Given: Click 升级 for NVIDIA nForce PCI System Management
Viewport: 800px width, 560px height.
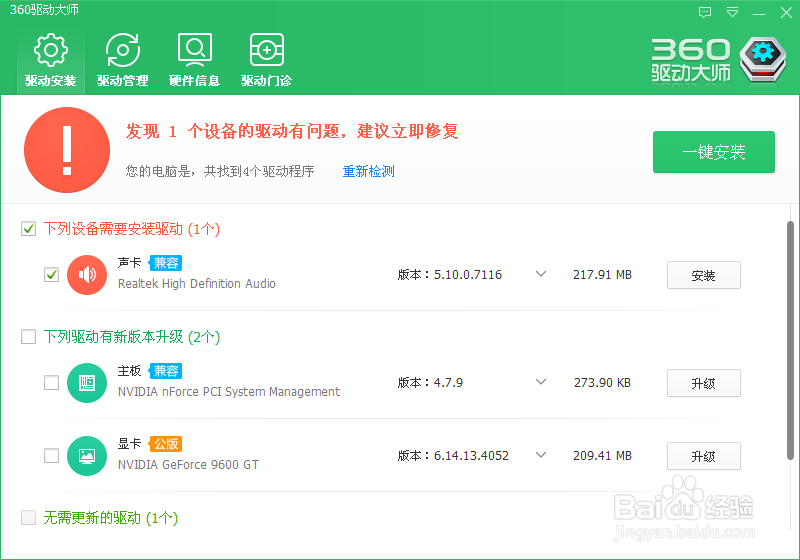Looking at the screenshot, I should coord(704,384).
